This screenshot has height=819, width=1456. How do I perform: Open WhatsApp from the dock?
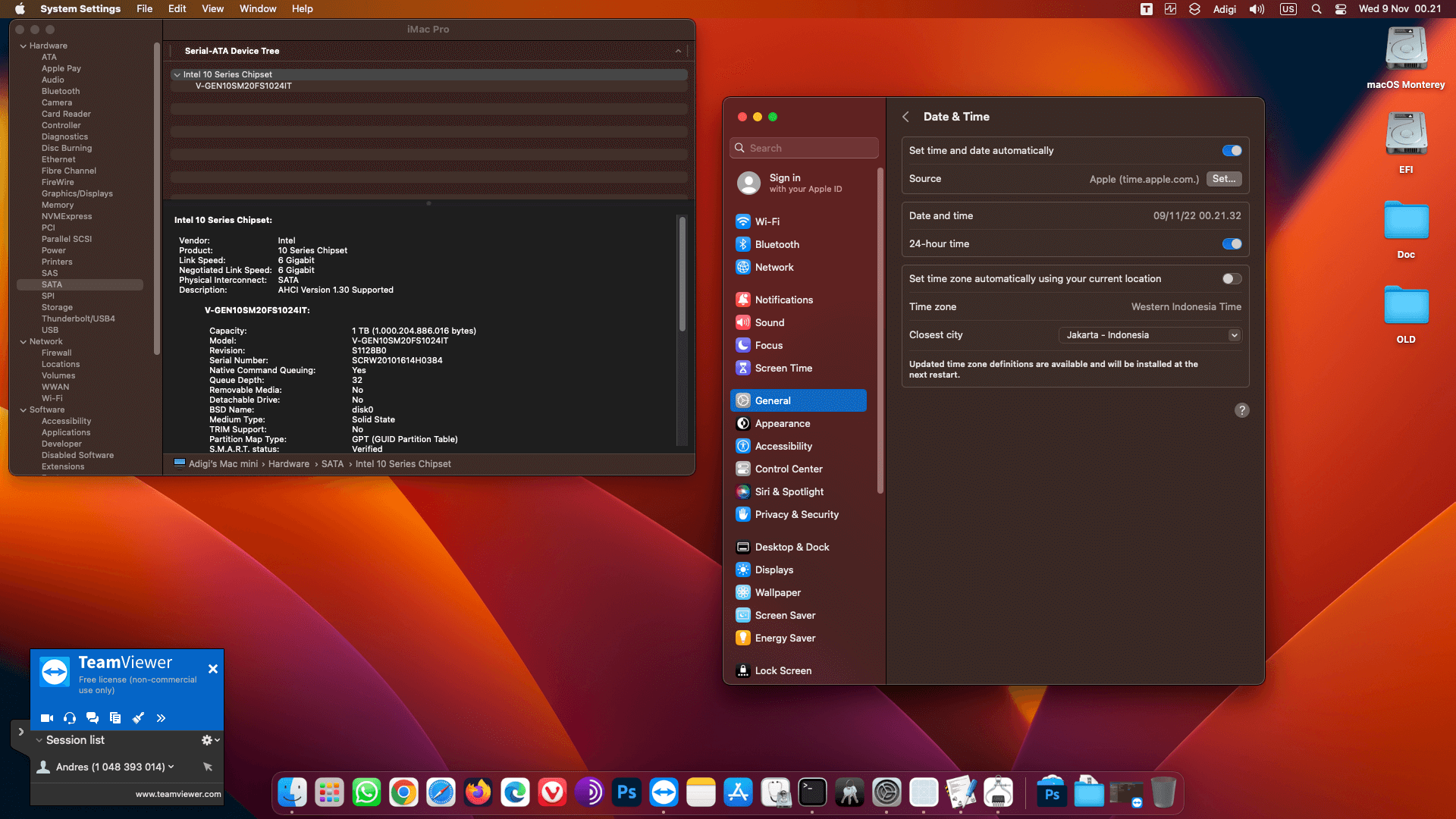click(366, 792)
